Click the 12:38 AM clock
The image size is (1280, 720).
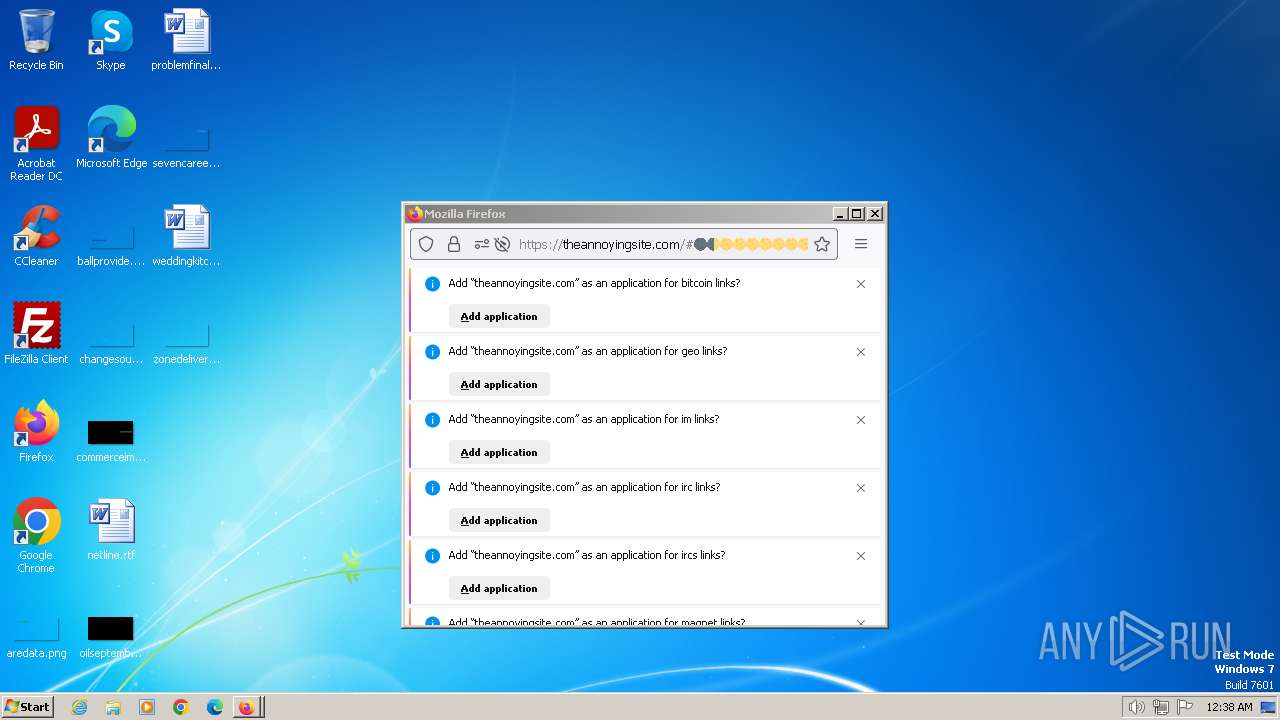tap(1229, 707)
